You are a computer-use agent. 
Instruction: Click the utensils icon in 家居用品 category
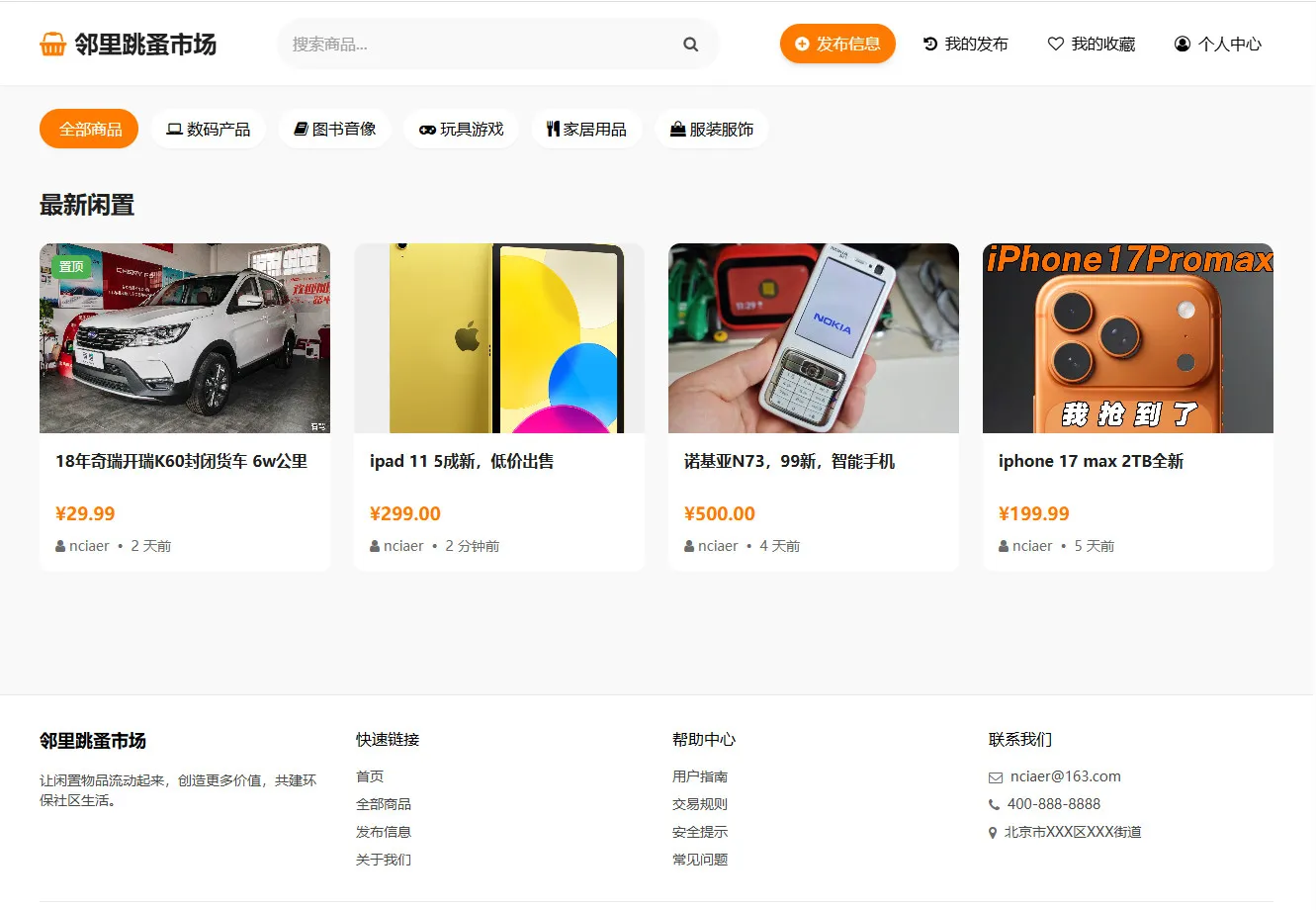click(553, 130)
